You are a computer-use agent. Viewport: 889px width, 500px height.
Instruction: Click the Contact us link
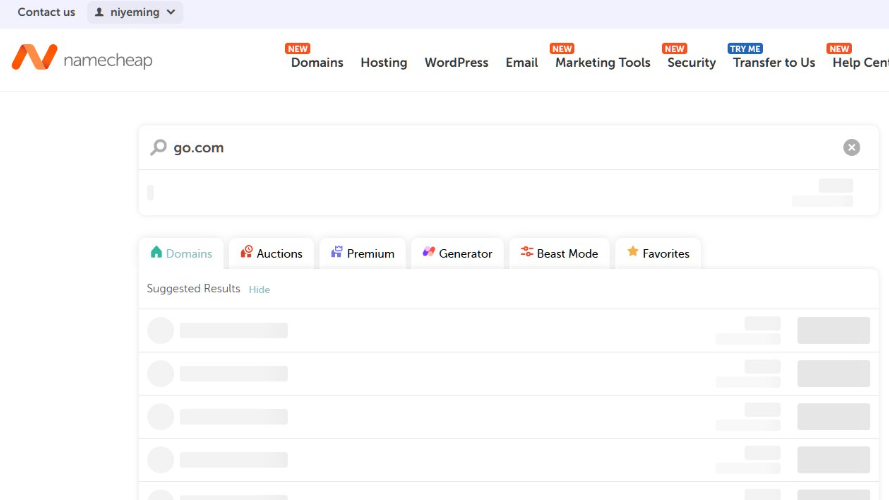tap(46, 12)
